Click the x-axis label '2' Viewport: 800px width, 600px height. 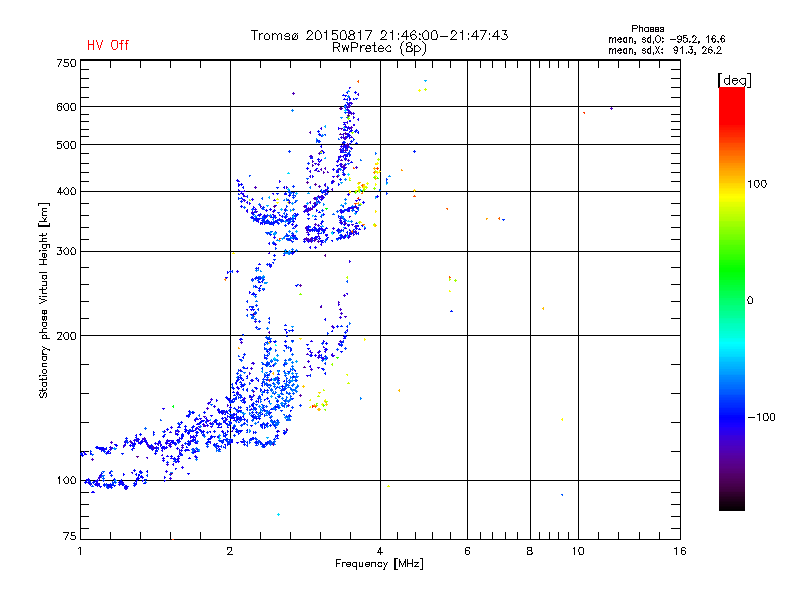(x=230, y=551)
